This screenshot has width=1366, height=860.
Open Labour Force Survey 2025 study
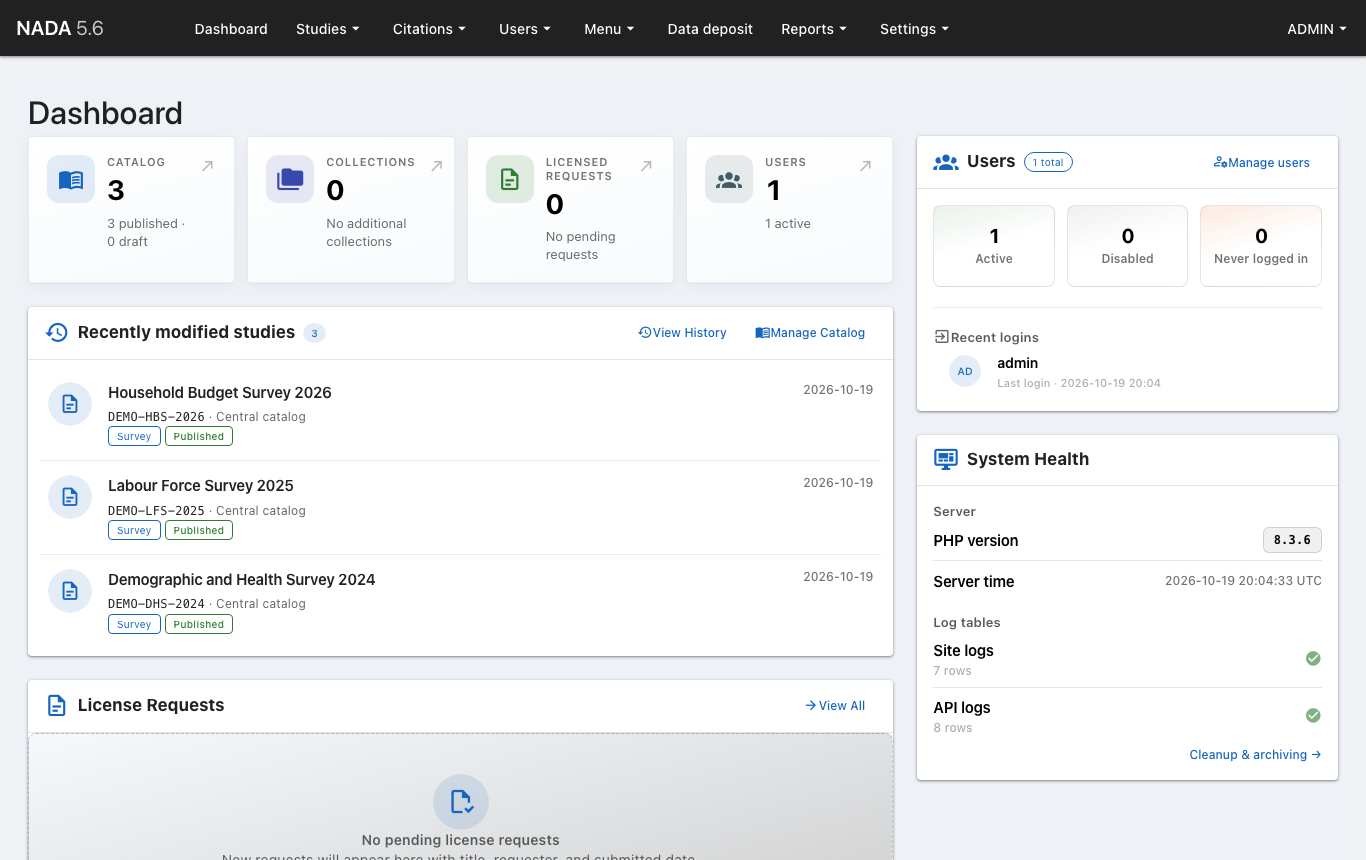[201, 486]
